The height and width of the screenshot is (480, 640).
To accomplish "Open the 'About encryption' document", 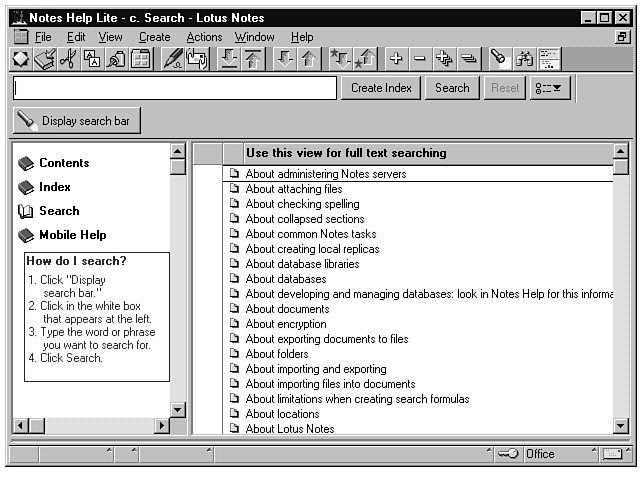I will (286, 324).
